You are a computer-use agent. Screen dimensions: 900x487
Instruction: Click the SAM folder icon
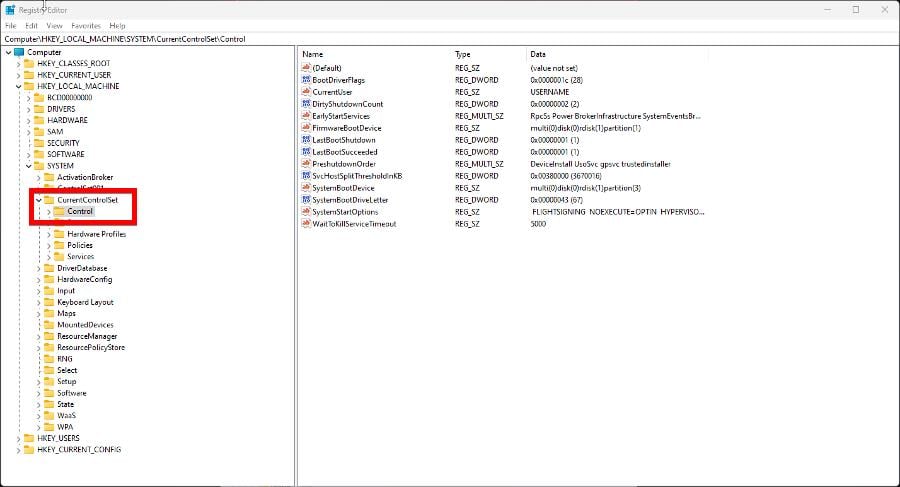(x=39, y=132)
